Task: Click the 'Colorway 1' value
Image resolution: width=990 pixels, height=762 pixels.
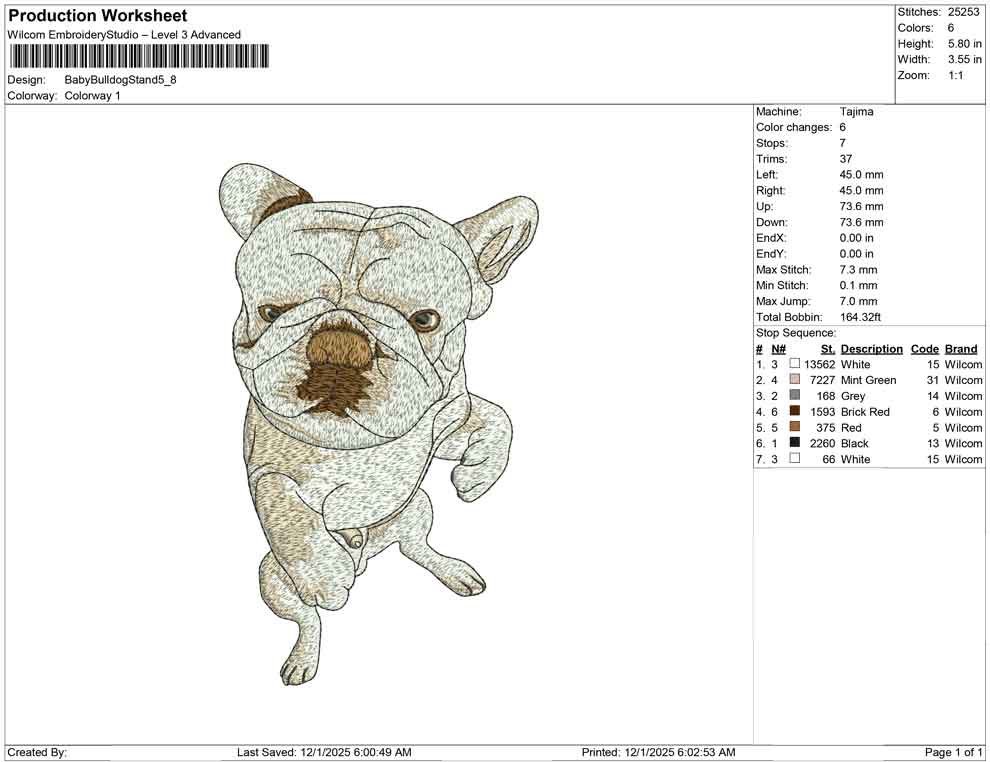Action: [92, 96]
